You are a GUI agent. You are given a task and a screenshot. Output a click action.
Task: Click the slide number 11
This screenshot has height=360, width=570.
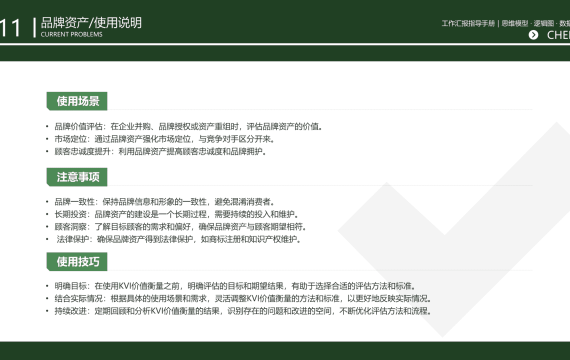coord(11,28)
